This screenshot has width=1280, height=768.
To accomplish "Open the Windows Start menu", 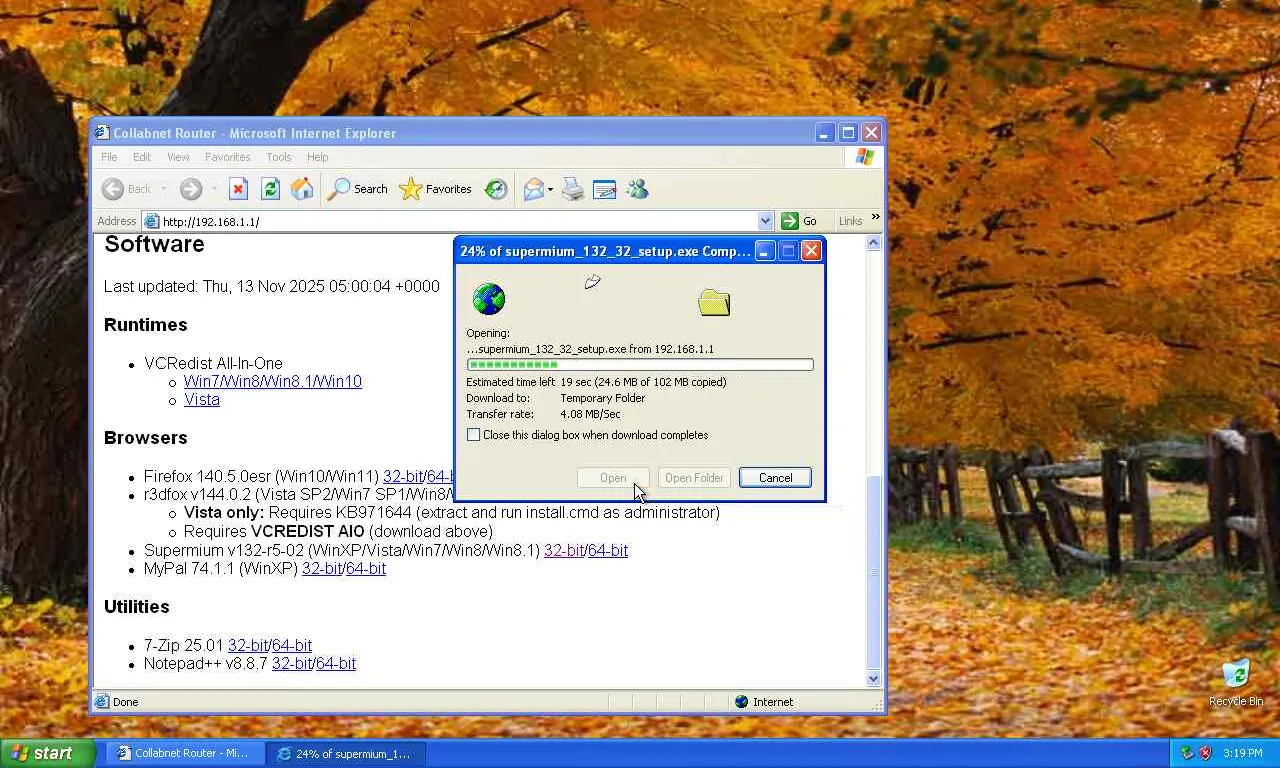I will click(x=48, y=753).
